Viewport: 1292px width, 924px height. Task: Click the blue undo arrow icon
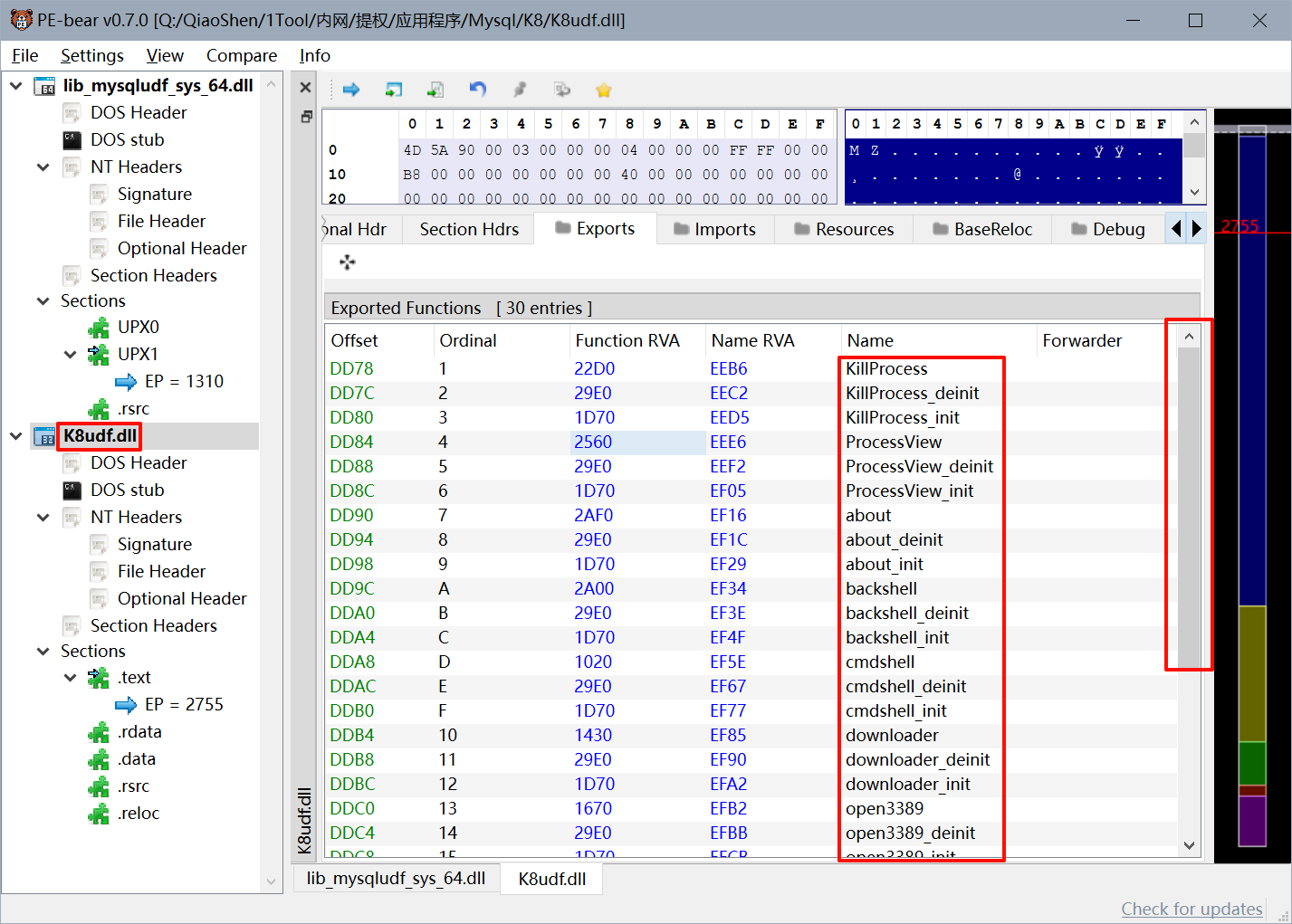pyautogui.click(x=477, y=89)
